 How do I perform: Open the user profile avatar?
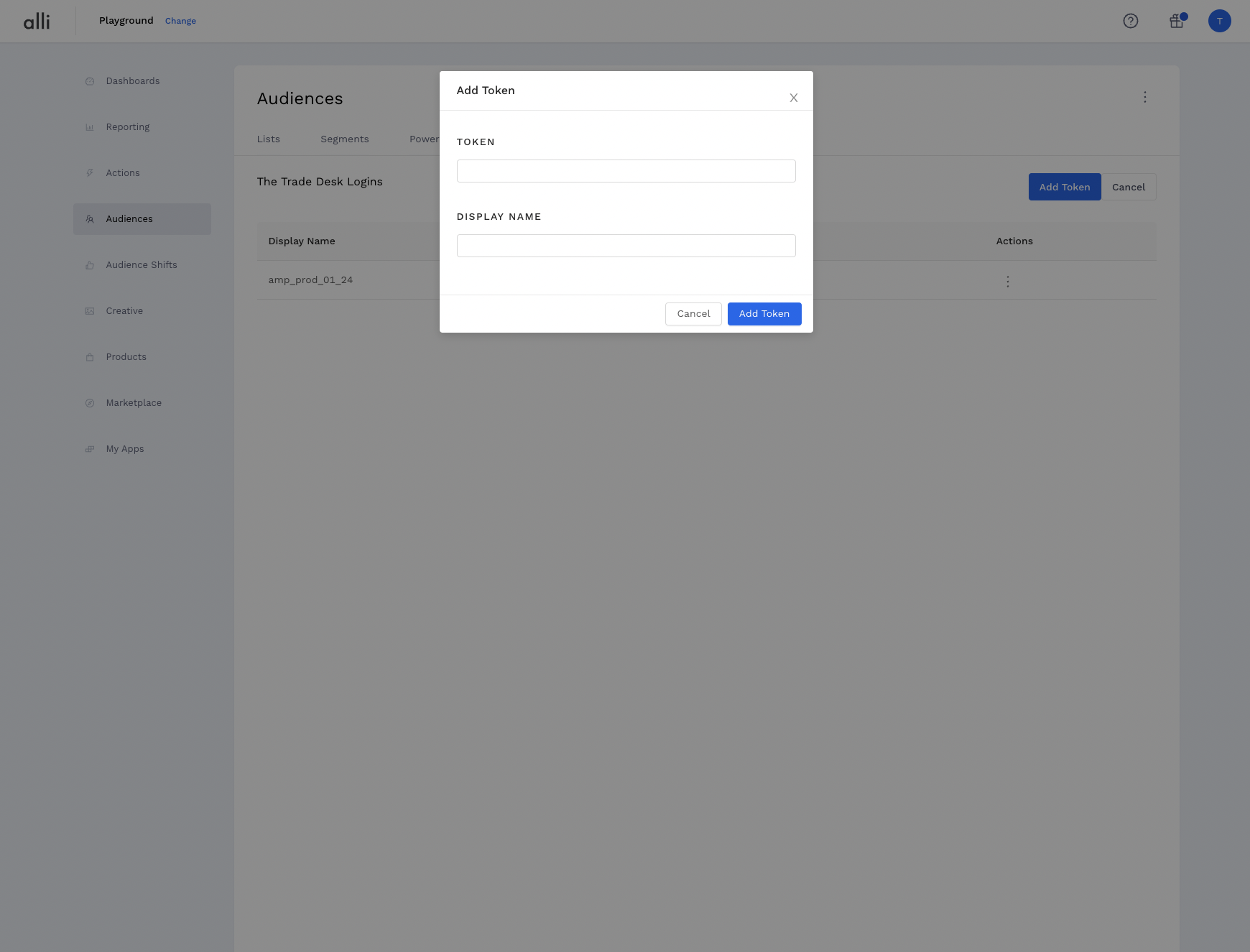(x=1220, y=21)
